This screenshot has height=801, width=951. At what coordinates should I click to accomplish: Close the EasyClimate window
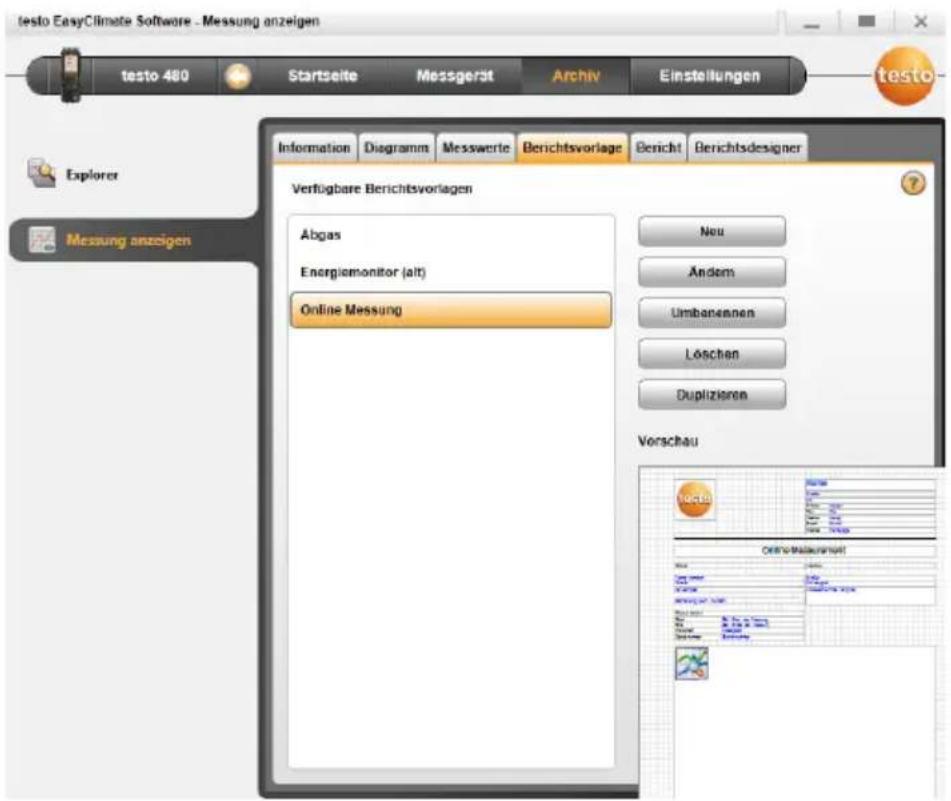pyautogui.click(x=921, y=22)
